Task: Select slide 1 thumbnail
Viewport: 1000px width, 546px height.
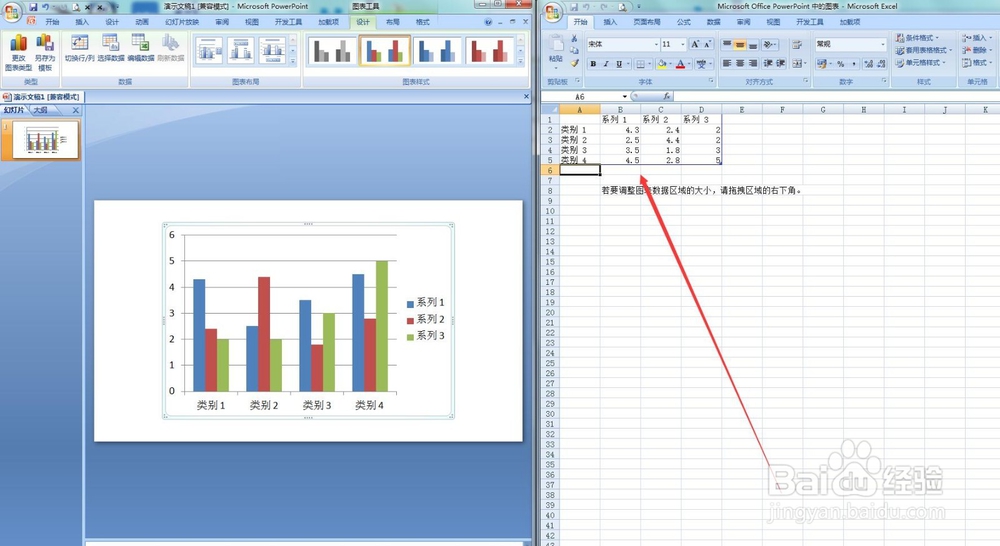Action: 45,140
